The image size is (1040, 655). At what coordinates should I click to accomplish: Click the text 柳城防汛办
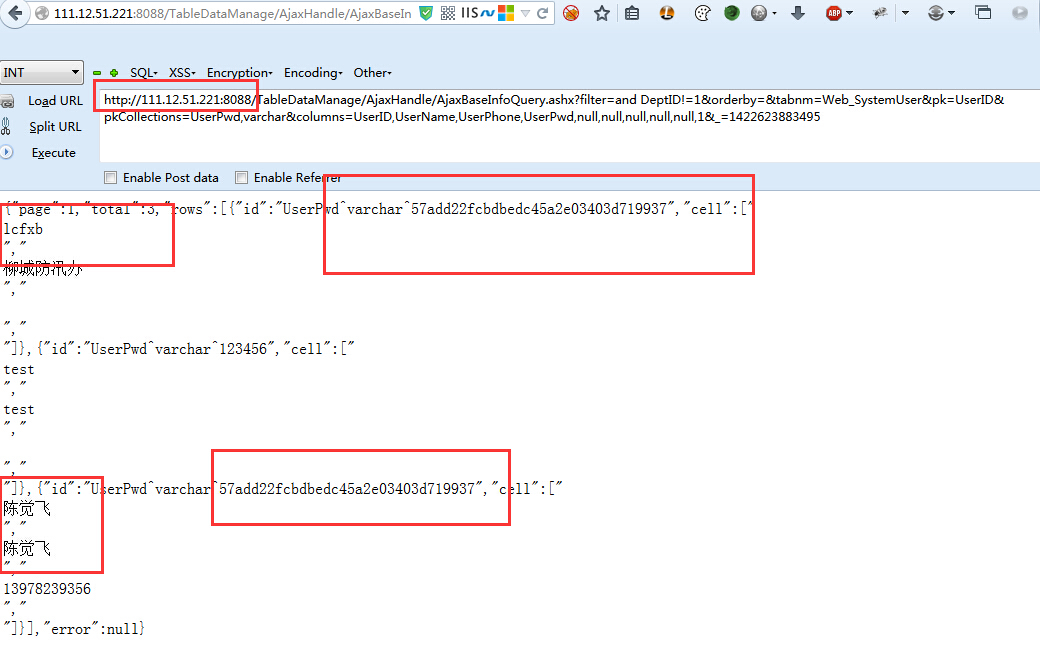[x=42, y=268]
